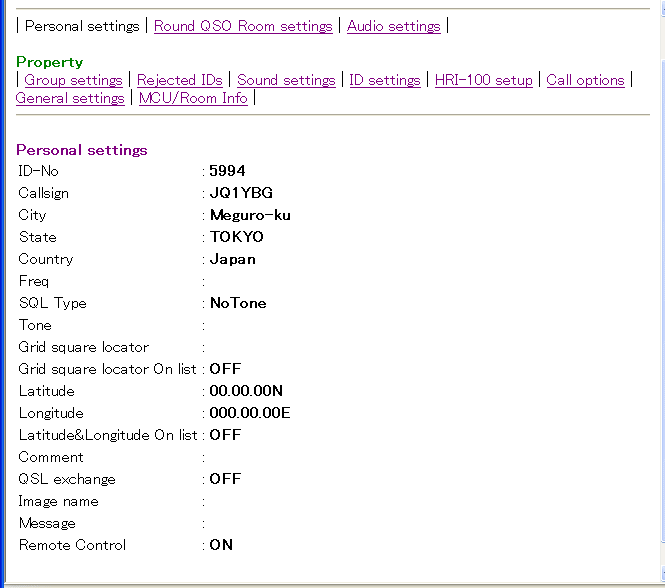Open the Group settings link
Viewport: 665px width, 588px height.
(73, 80)
